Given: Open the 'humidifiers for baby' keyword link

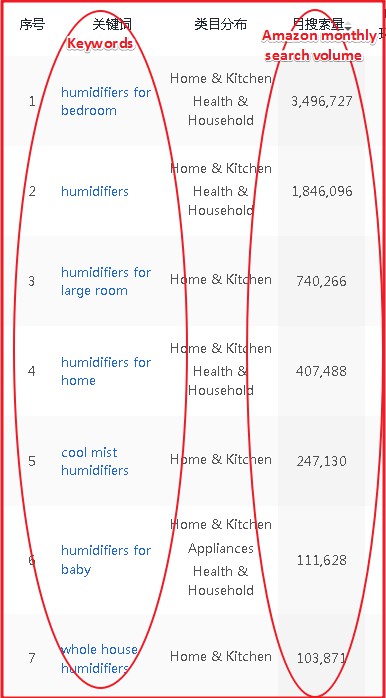Looking at the screenshot, I should pos(106,560).
